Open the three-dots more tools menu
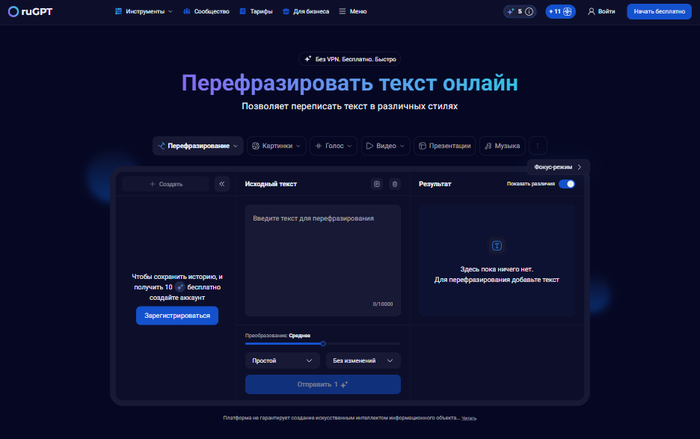The height and width of the screenshot is (439, 700). 539,145
